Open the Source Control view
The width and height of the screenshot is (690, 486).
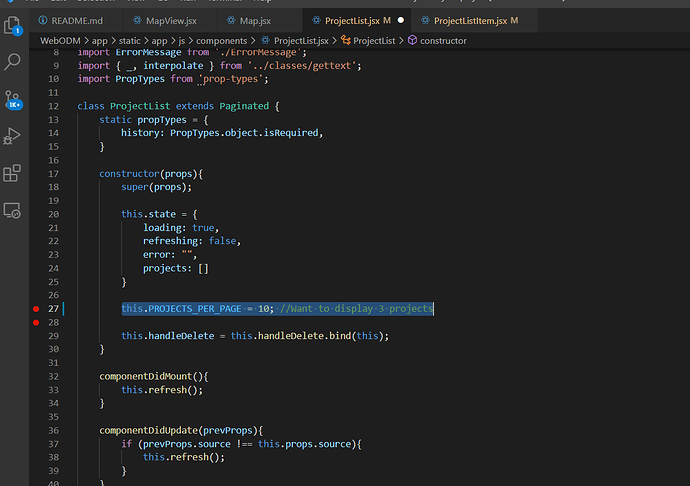click(x=13, y=99)
